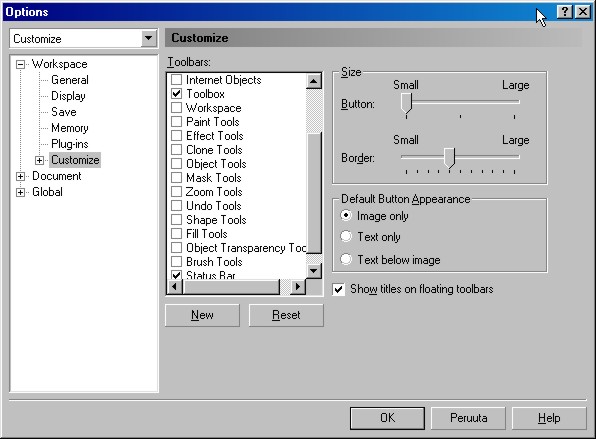The height and width of the screenshot is (439, 596).
Task: Click the toolbar list up arrow
Action: tap(314, 81)
